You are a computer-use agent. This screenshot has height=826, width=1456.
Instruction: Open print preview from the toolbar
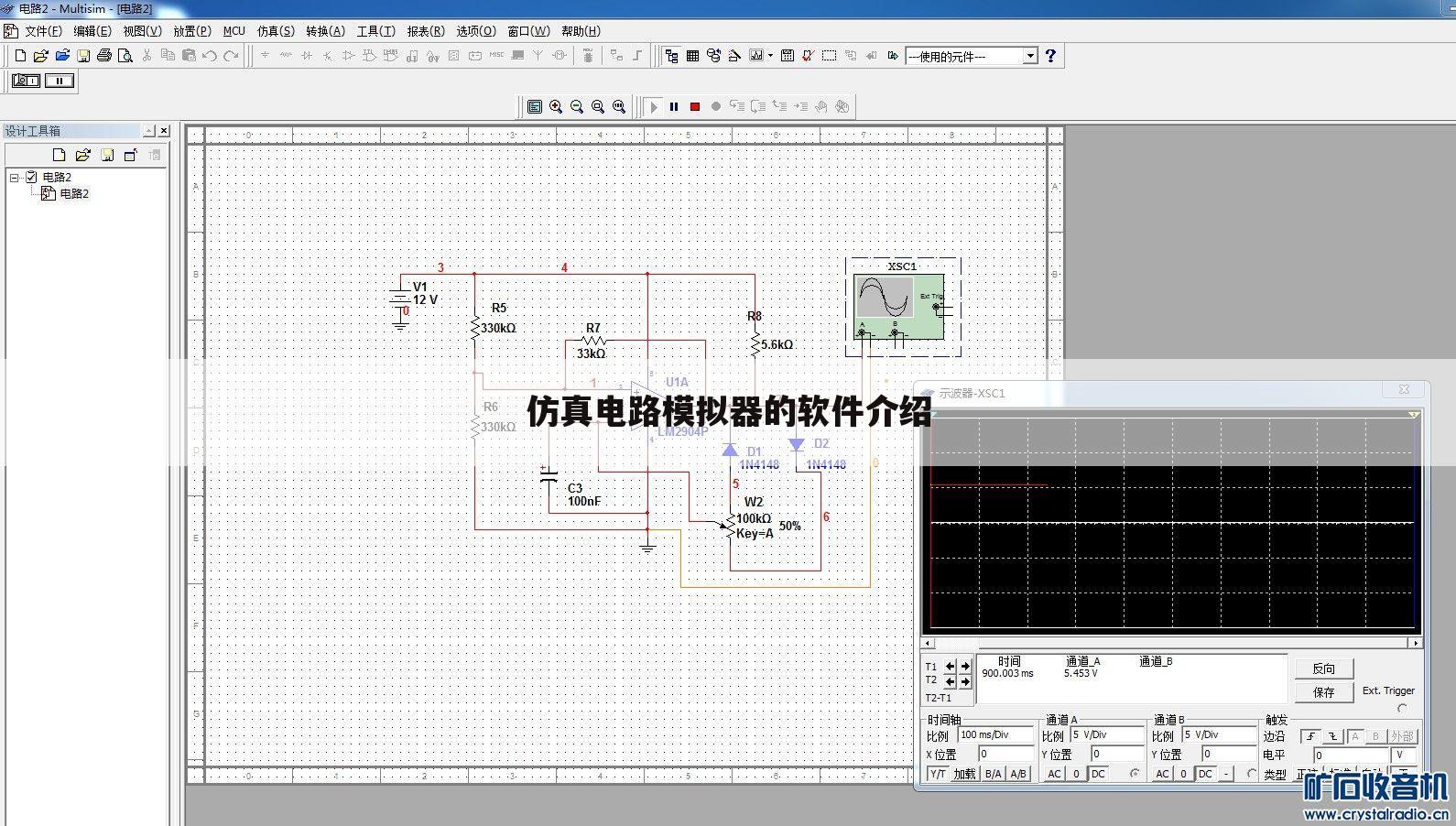125,56
